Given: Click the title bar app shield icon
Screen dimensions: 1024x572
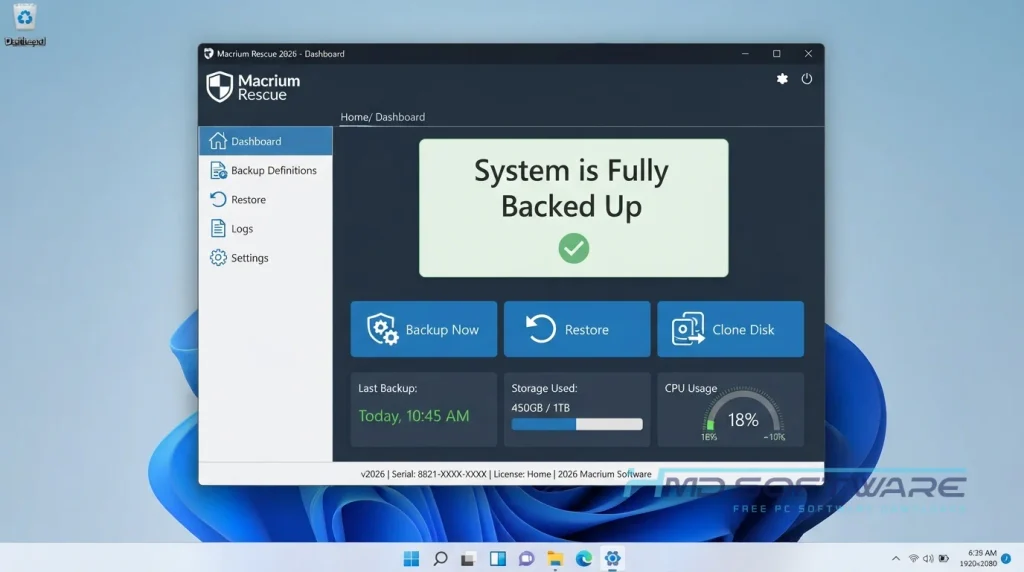Looking at the screenshot, I should point(208,54).
